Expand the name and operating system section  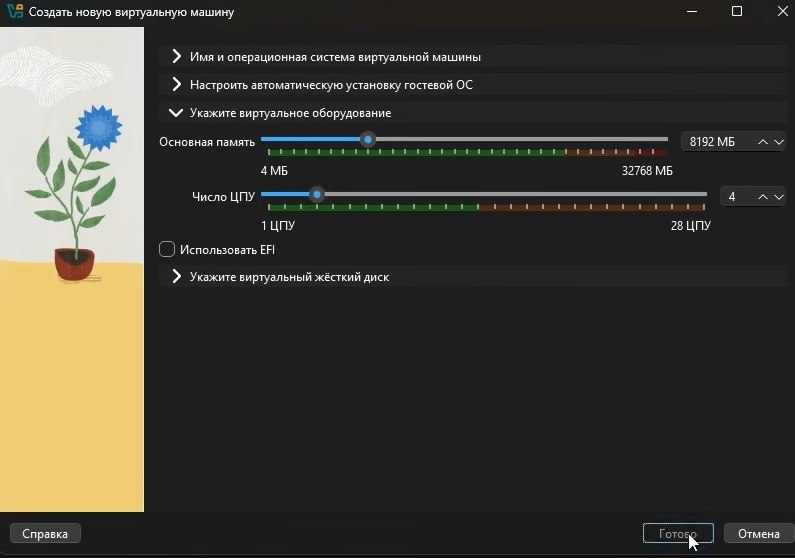(473, 57)
